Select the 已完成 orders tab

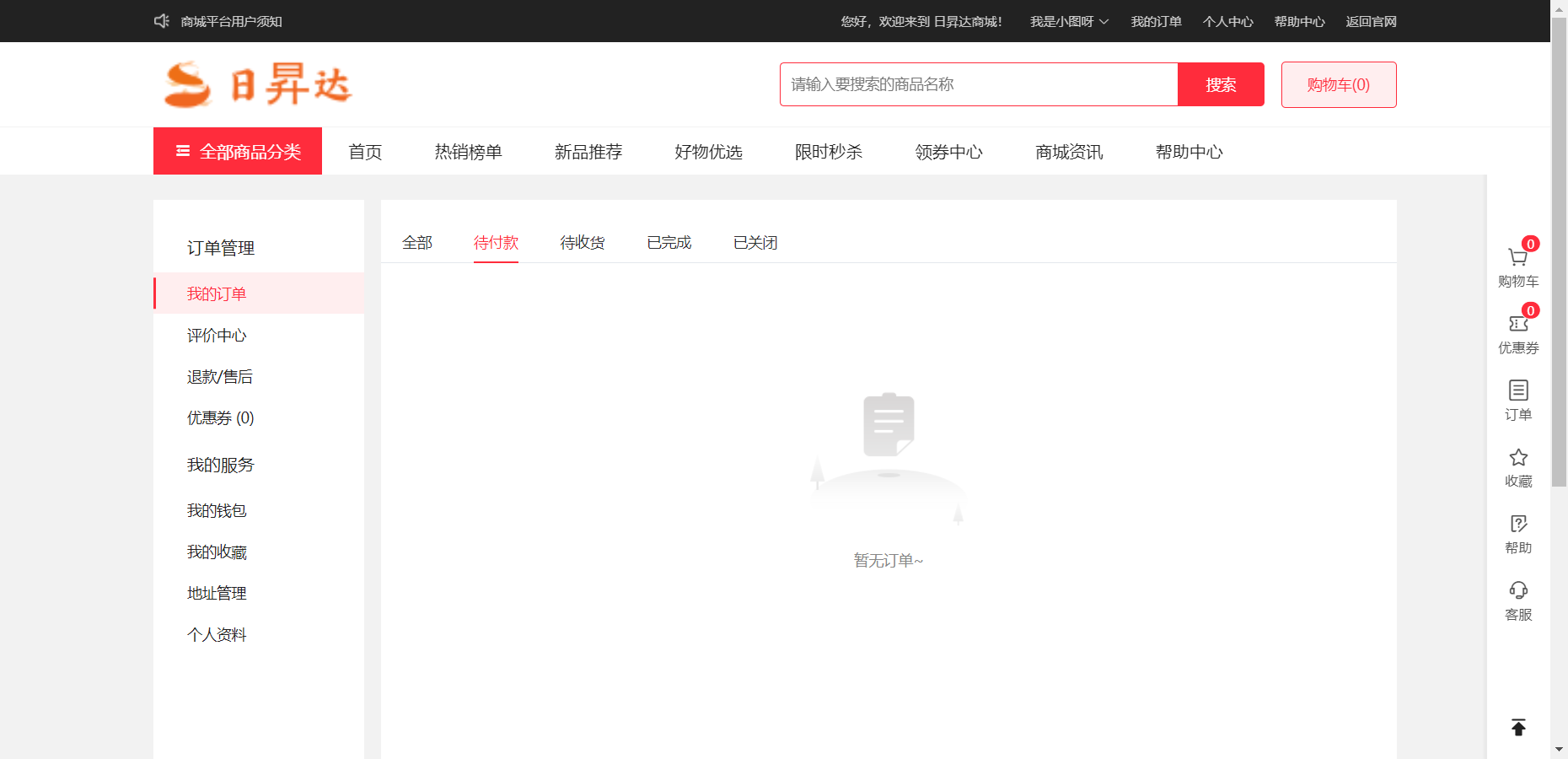click(x=669, y=243)
